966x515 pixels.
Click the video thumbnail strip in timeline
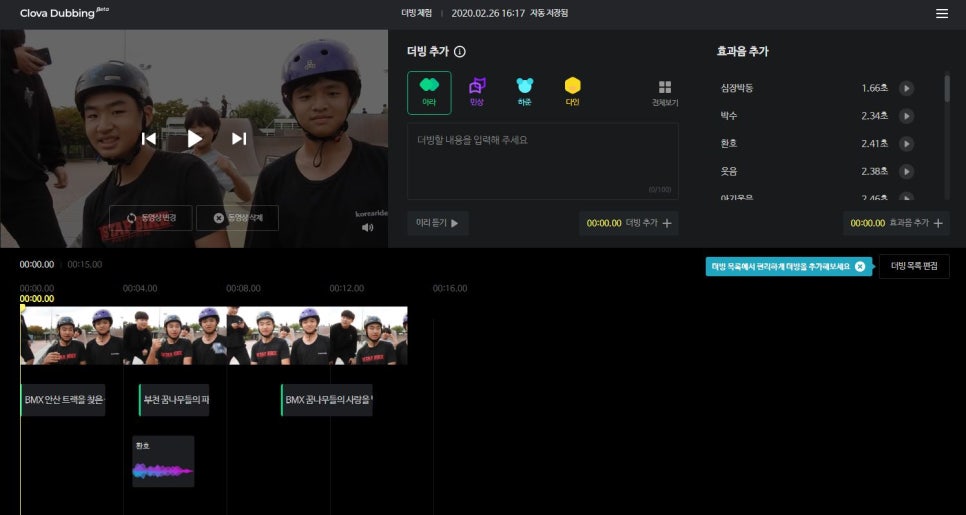(214, 336)
